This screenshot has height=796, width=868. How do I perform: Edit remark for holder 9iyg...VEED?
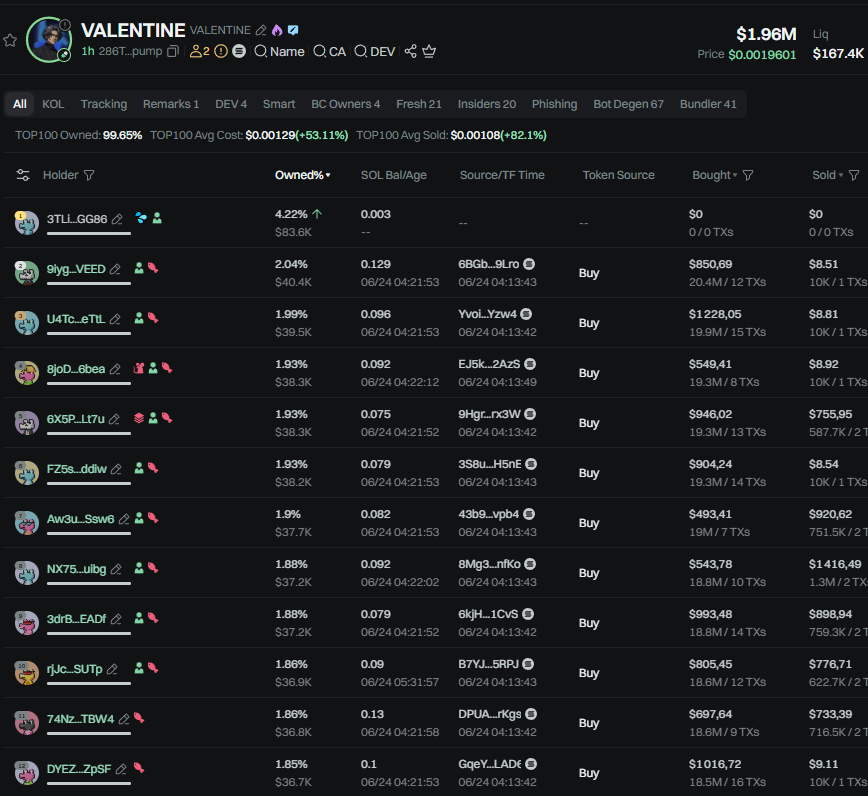tap(115, 269)
